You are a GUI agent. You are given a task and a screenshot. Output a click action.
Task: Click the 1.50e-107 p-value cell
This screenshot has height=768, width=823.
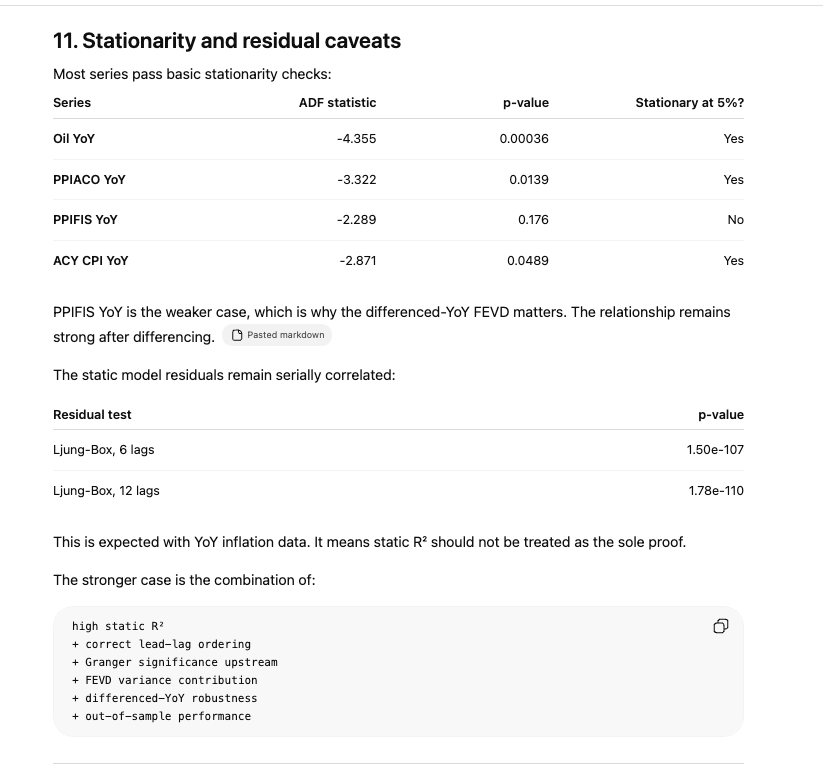[x=715, y=450]
